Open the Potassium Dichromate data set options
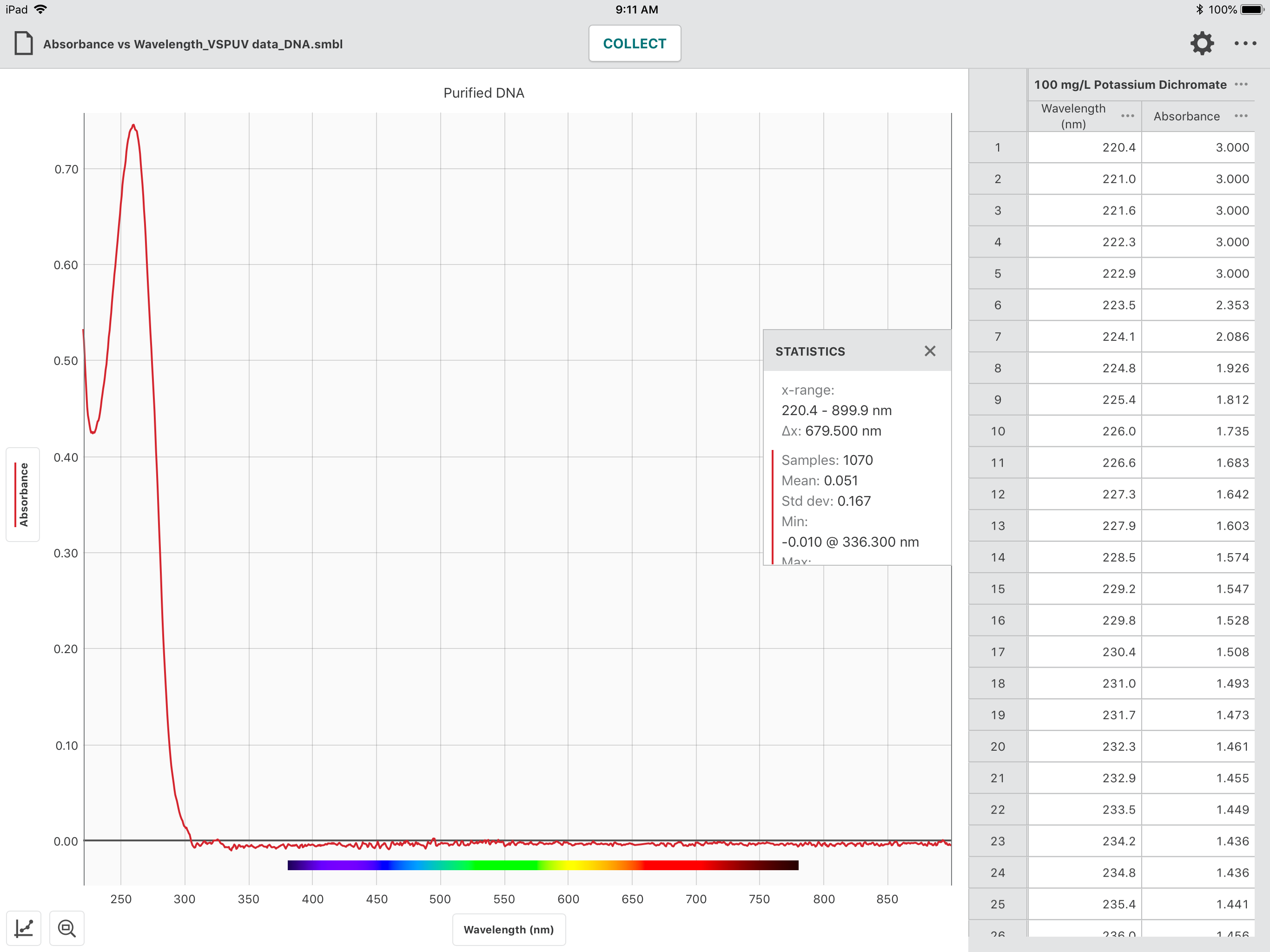The image size is (1270, 952). (x=1241, y=85)
